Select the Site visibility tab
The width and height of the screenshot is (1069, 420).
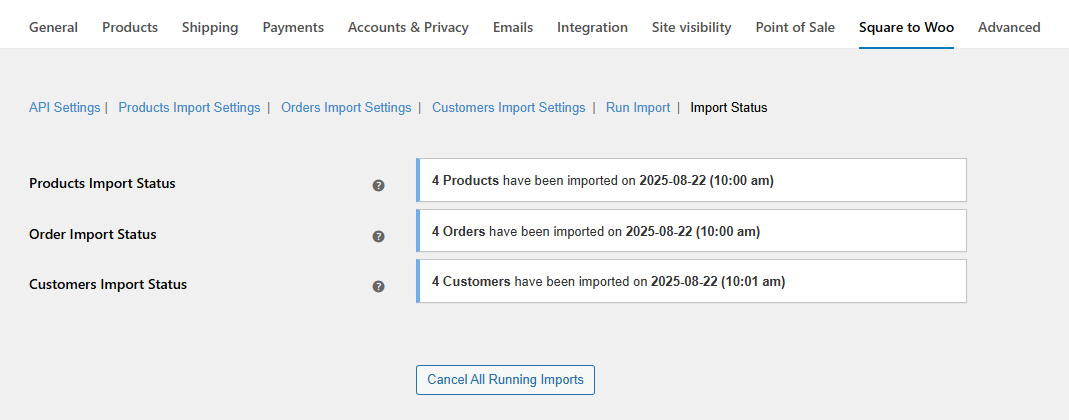(691, 27)
